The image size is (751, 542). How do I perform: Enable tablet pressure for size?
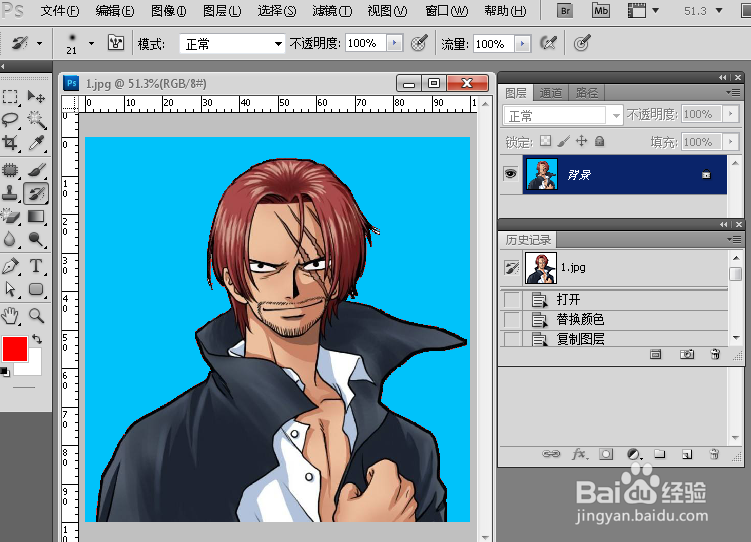(x=582, y=43)
